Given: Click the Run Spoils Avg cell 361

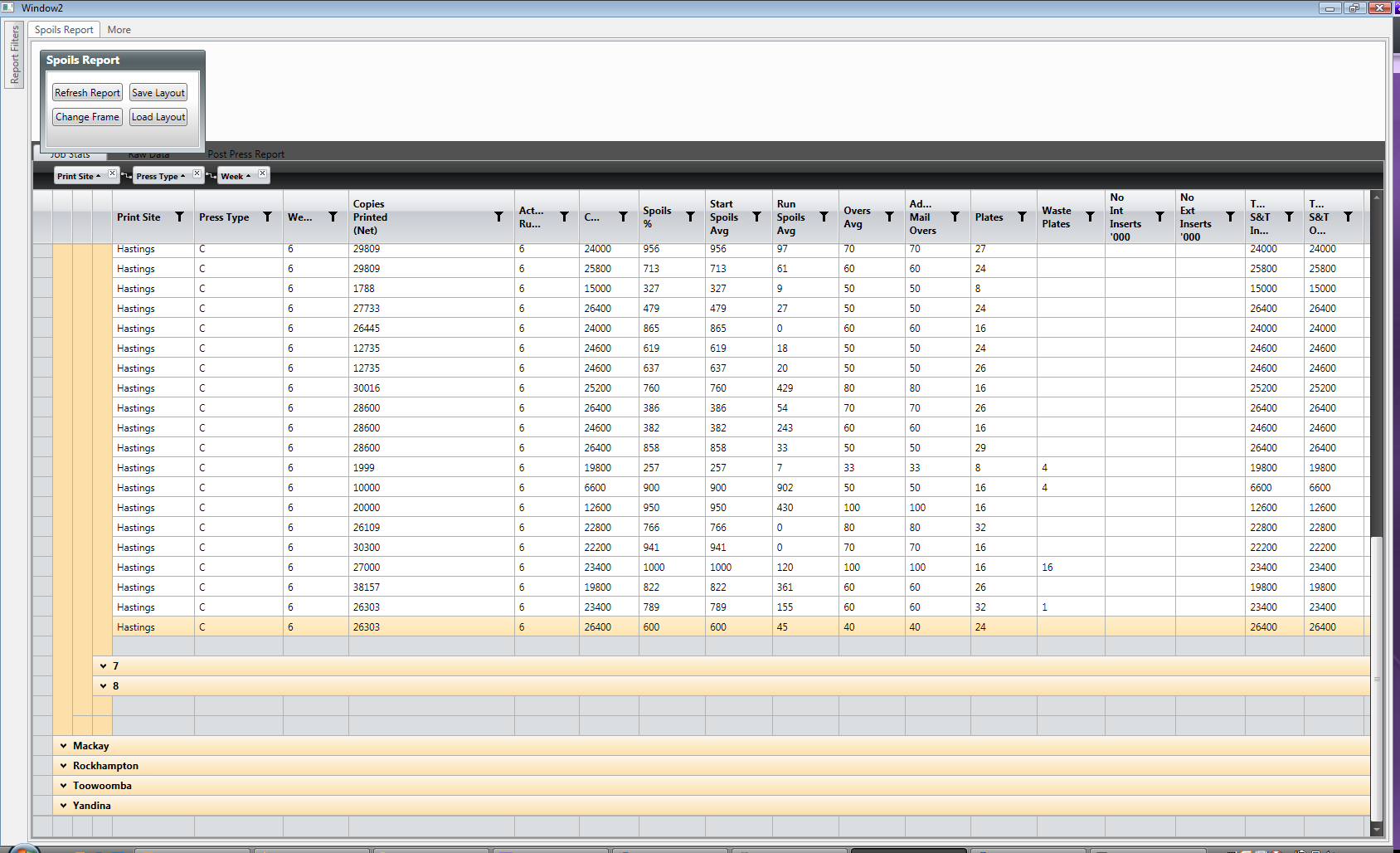Looking at the screenshot, I should click(x=805, y=587).
